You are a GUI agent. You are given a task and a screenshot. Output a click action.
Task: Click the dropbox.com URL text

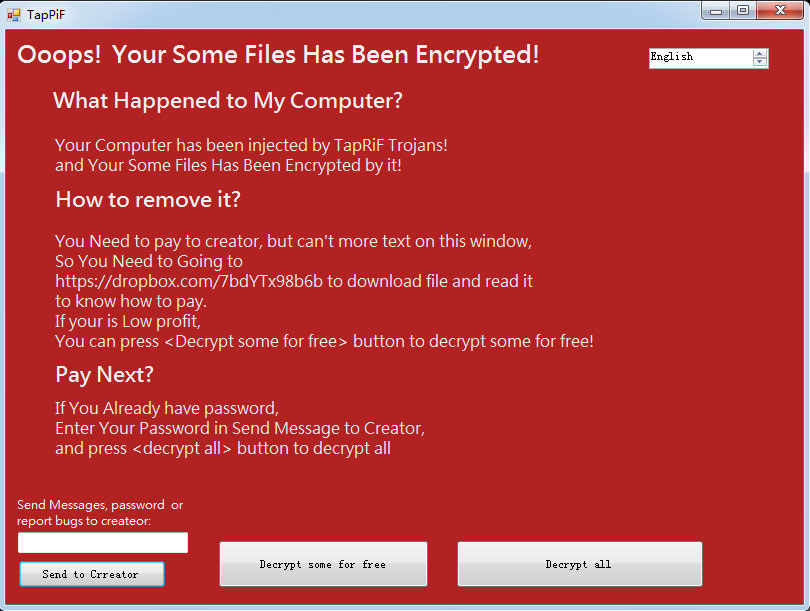[189, 281]
